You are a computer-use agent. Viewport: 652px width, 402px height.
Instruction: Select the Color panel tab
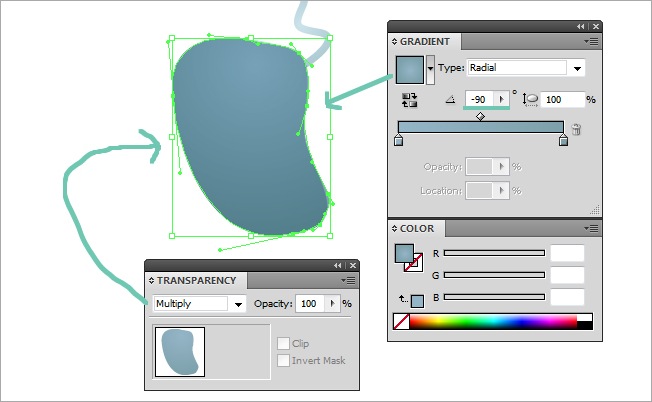tap(416, 229)
